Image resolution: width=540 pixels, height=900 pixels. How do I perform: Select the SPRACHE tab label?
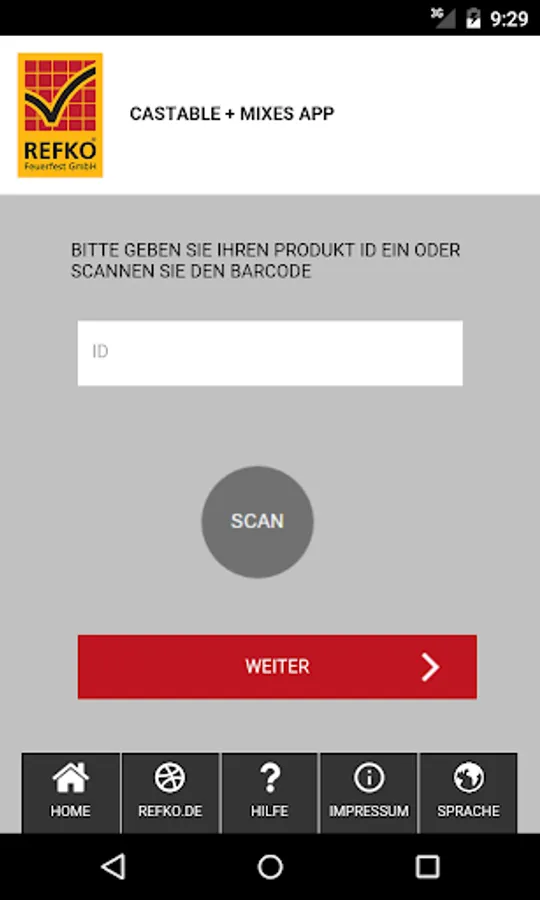pos(468,811)
